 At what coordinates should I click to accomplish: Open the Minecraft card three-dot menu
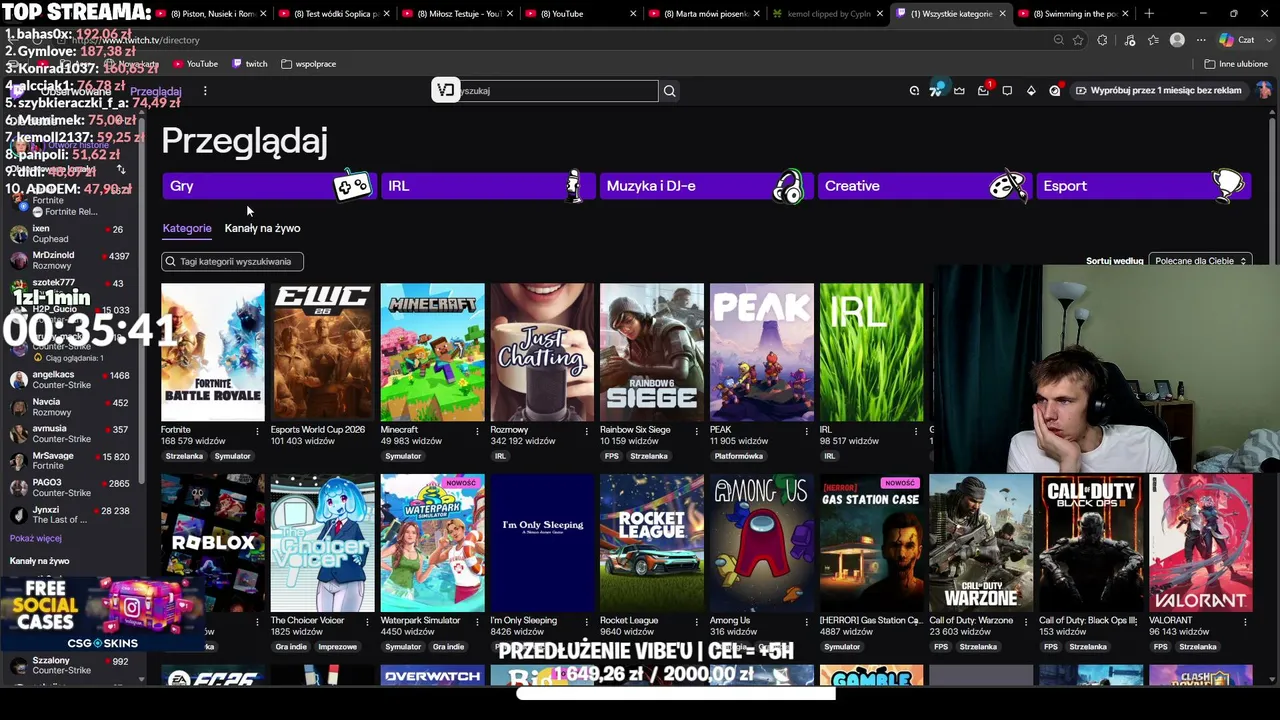coord(477,431)
